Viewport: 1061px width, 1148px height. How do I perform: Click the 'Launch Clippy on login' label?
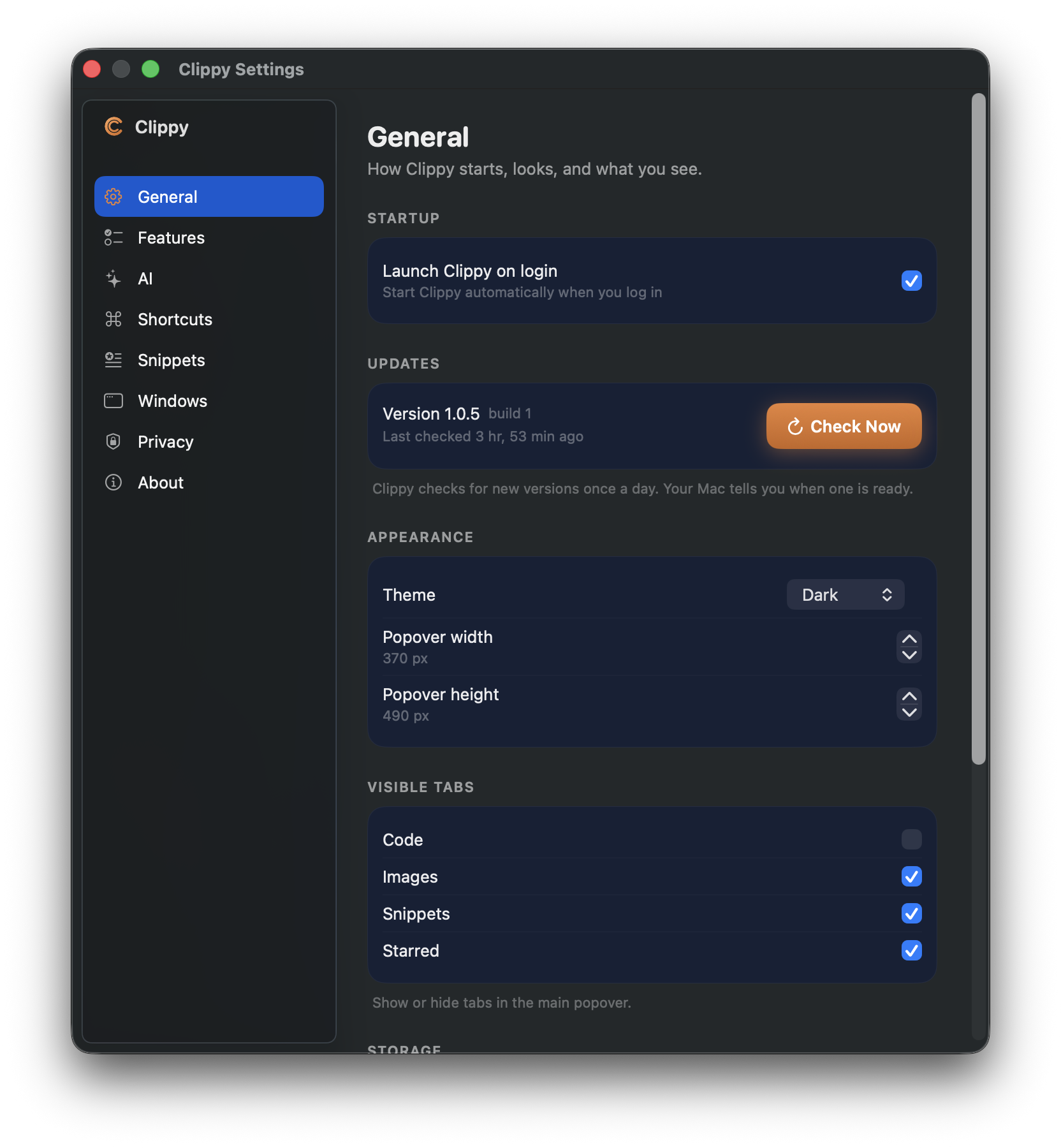click(x=470, y=271)
